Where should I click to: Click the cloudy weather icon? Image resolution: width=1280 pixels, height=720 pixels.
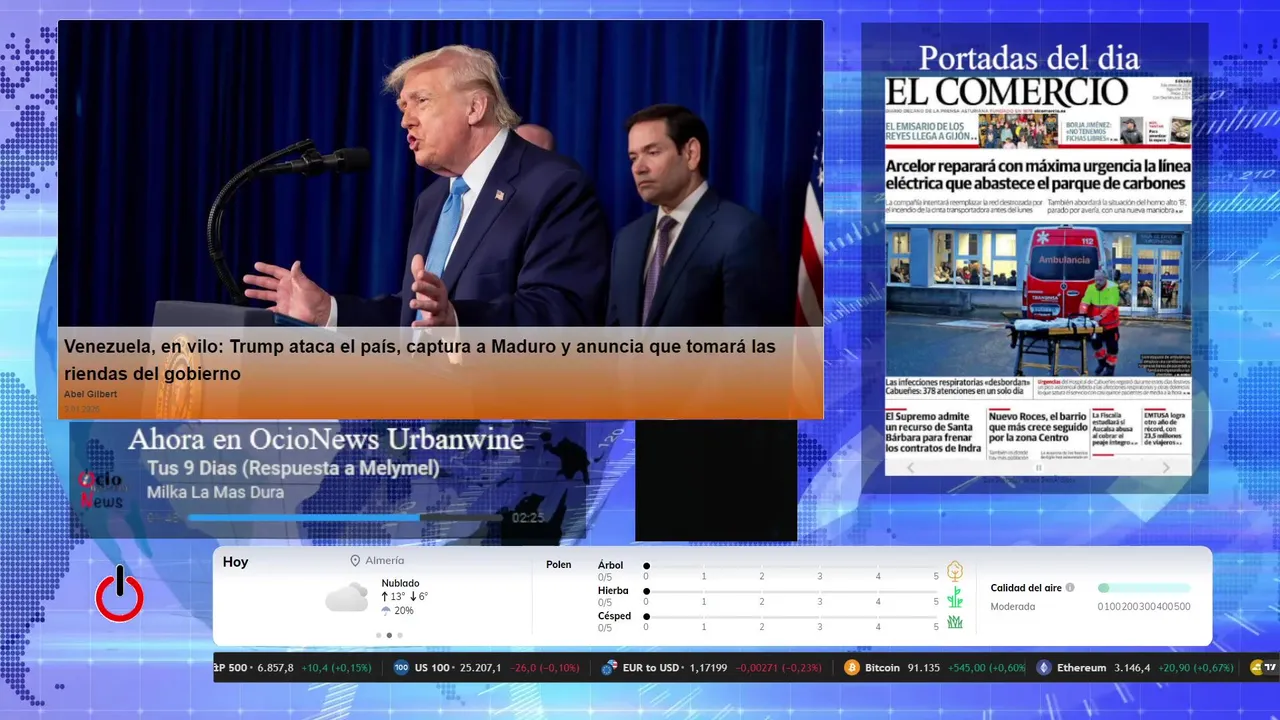[x=347, y=597]
